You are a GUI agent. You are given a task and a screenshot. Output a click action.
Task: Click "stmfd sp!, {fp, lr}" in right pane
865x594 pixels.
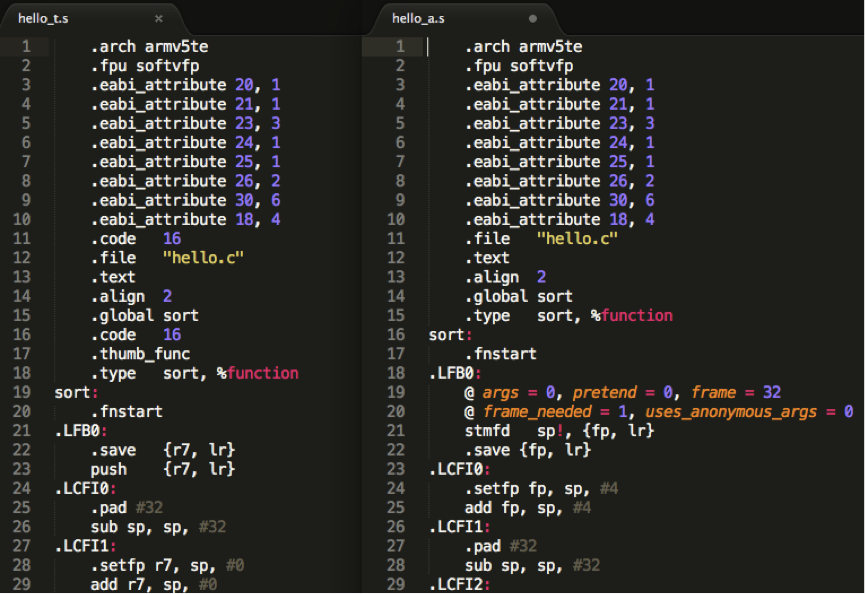559,431
